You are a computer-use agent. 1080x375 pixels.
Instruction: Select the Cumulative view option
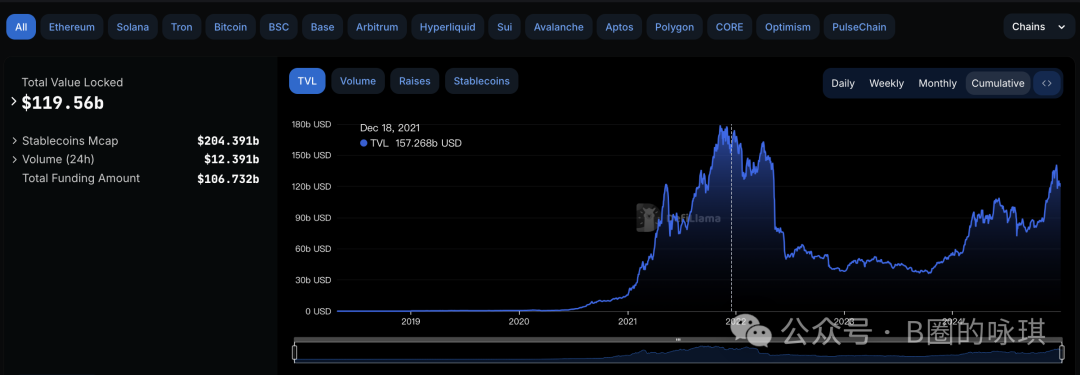click(998, 83)
